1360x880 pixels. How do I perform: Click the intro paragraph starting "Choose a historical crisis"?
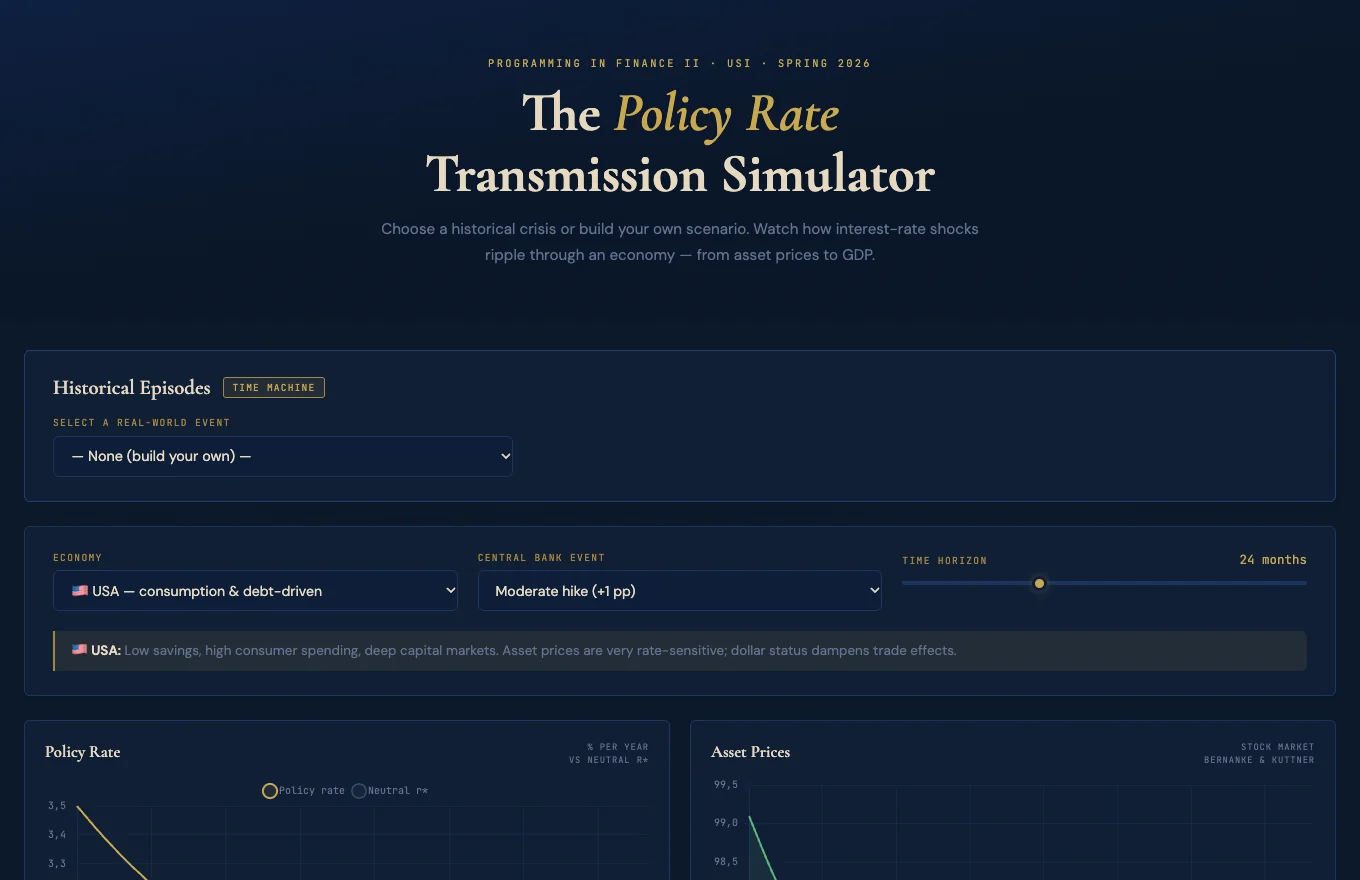coord(680,242)
